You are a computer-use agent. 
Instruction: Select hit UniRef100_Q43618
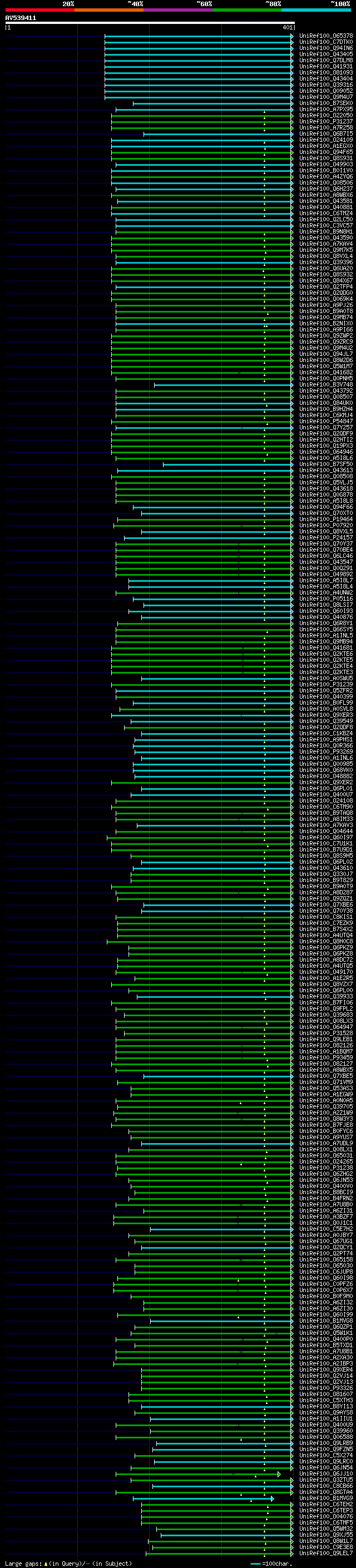326,489
